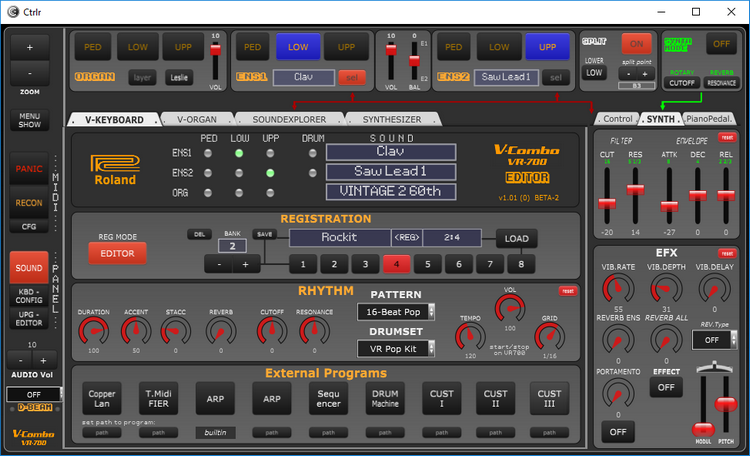Viewport: 750px width, 456px height.
Task: Open the PATTERN 16-Beat Pop dropdown
Action: click(396, 312)
